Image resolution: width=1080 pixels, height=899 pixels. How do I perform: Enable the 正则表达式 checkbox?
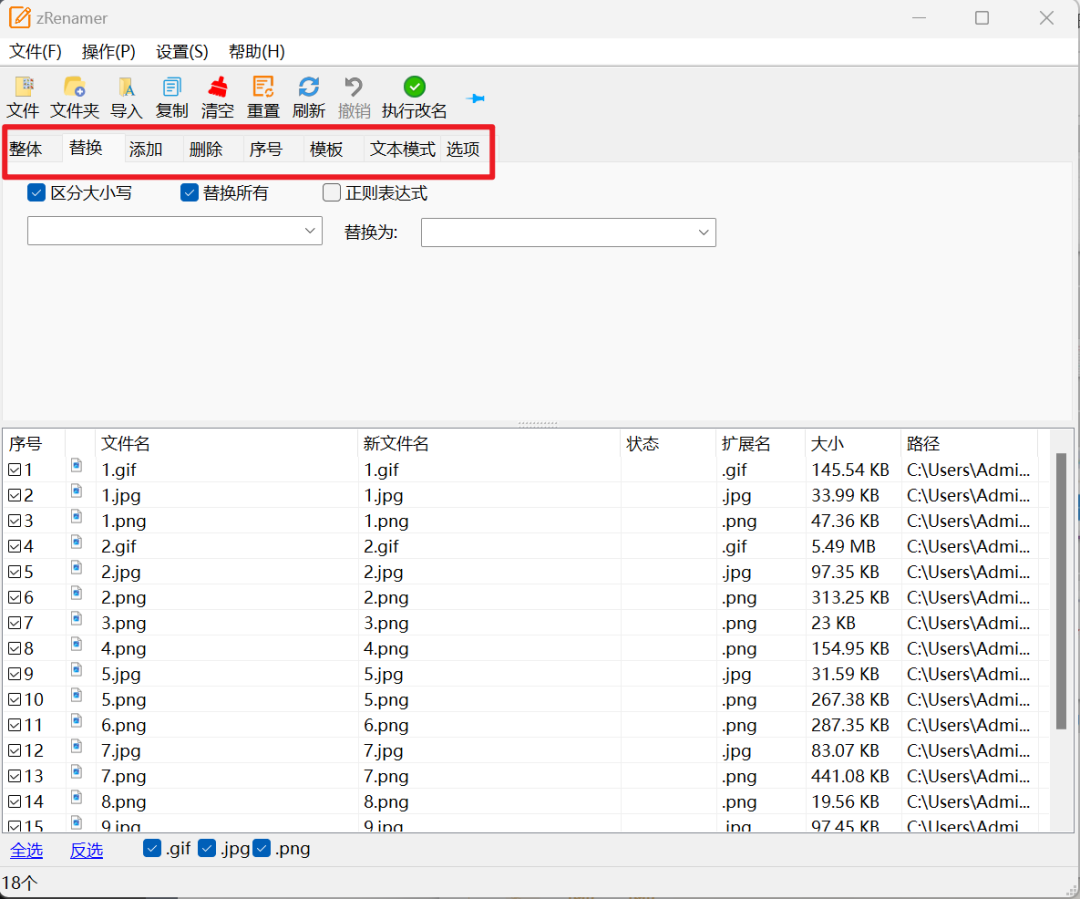click(331, 192)
